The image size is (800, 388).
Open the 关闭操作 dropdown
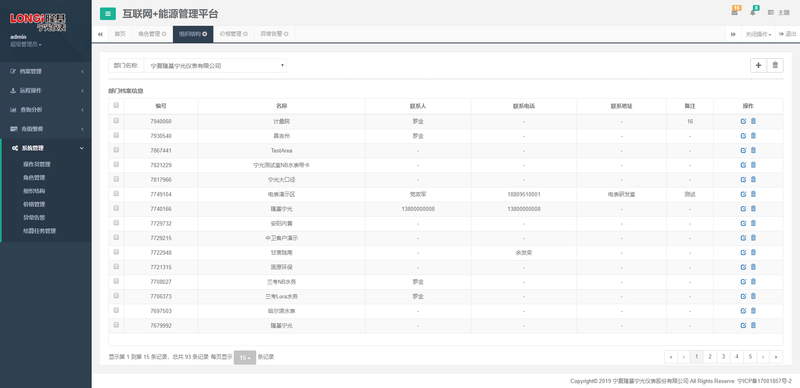[x=758, y=34]
